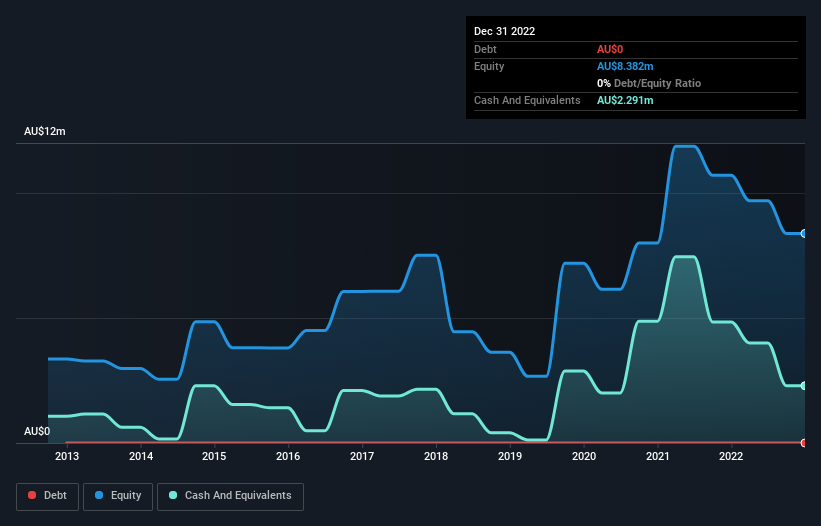Click the Equity value AU$8.382m
The width and height of the screenshot is (821, 526).
click(x=625, y=66)
